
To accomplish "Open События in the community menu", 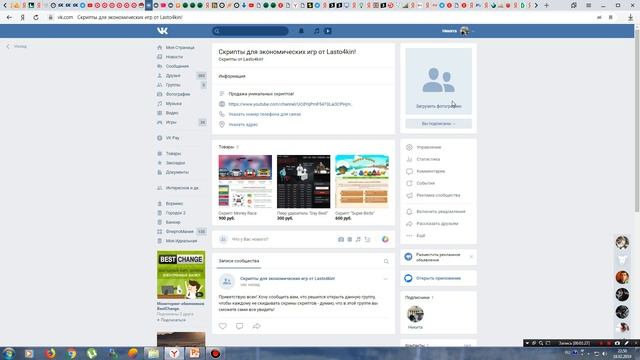I will point(425,184).
